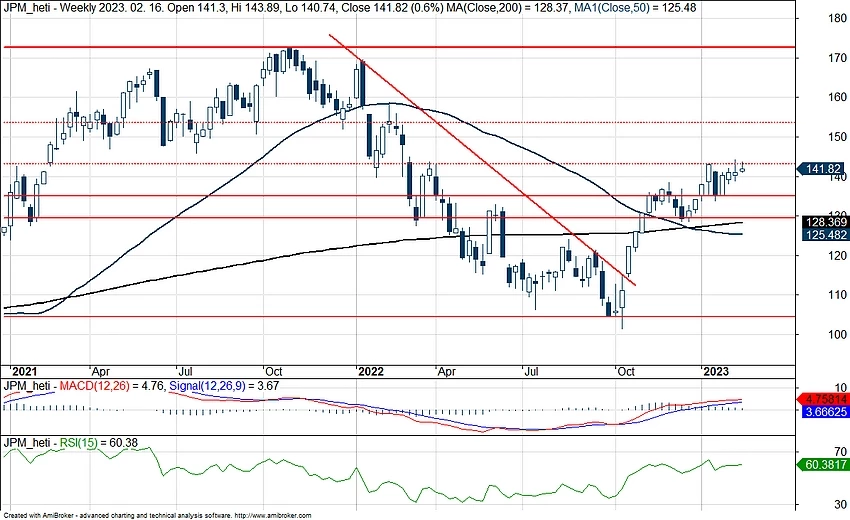Viewport: 850px width, 520px height.
Task: Click the 125.482 MA50 value label
Action: (824, 235)
